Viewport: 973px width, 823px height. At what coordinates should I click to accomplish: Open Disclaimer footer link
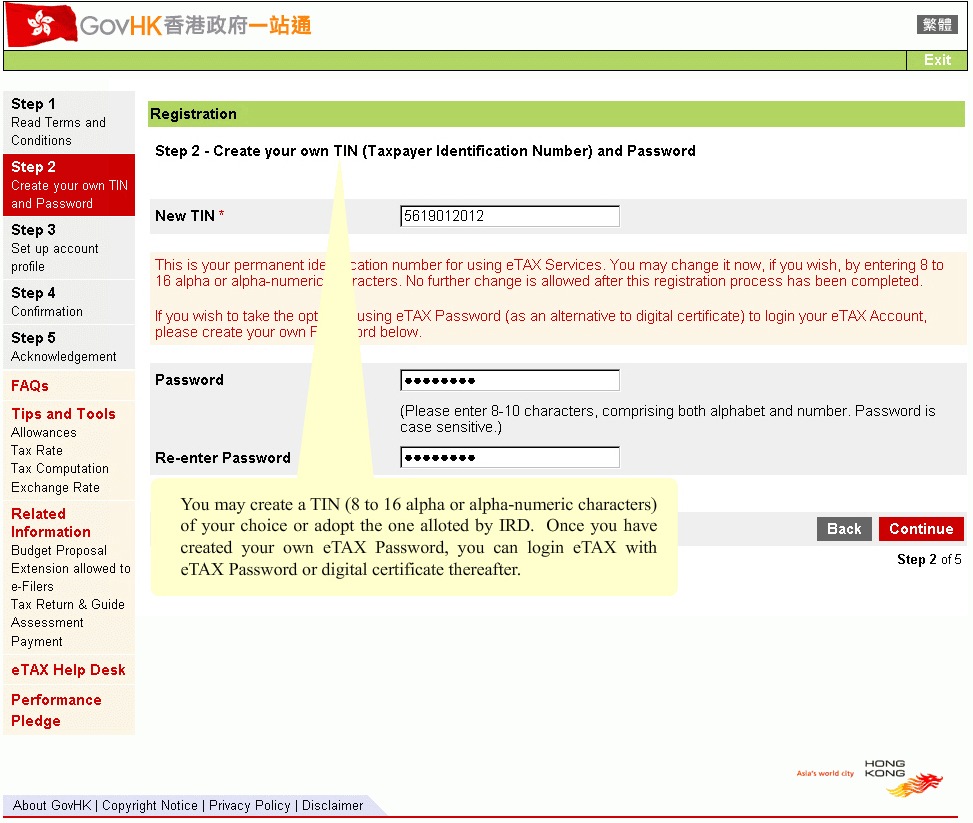click(332, 805)
